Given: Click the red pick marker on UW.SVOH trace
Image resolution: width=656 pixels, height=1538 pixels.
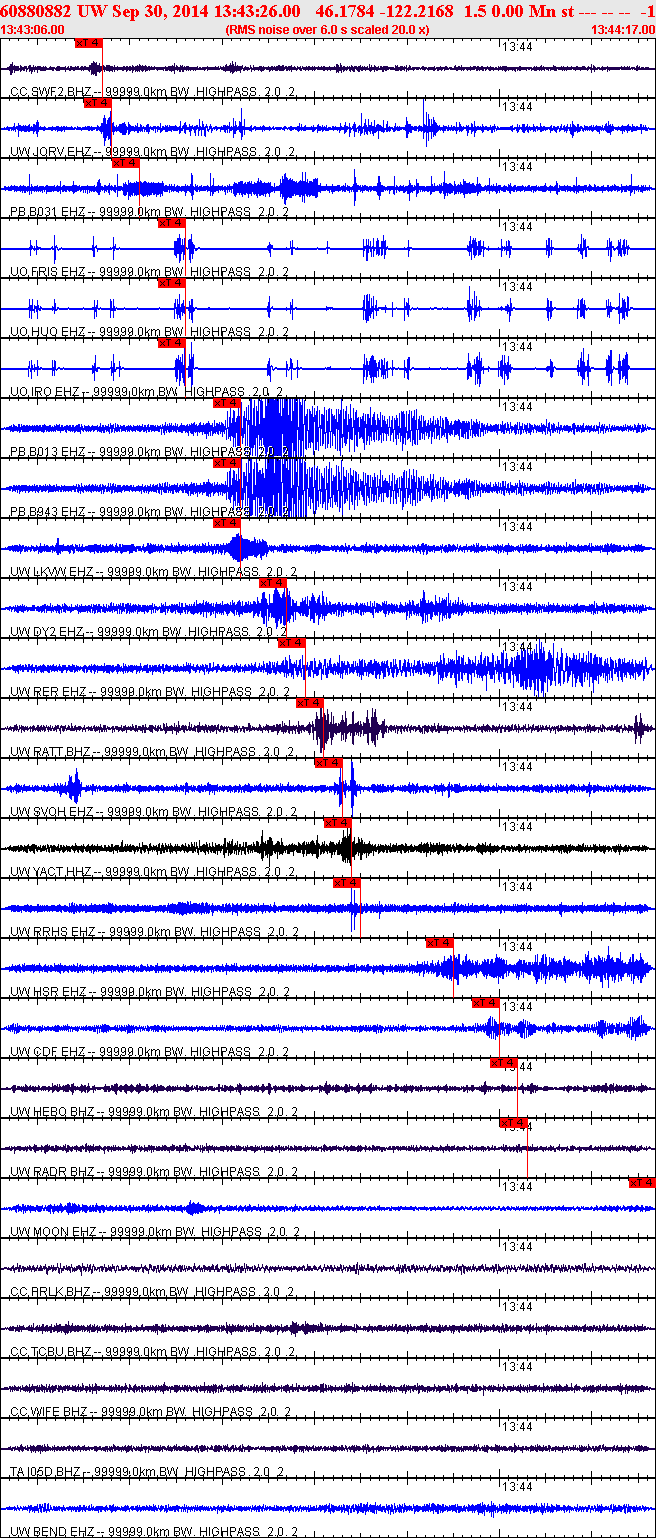Looking at the screenshot, I should coord(328,763).
